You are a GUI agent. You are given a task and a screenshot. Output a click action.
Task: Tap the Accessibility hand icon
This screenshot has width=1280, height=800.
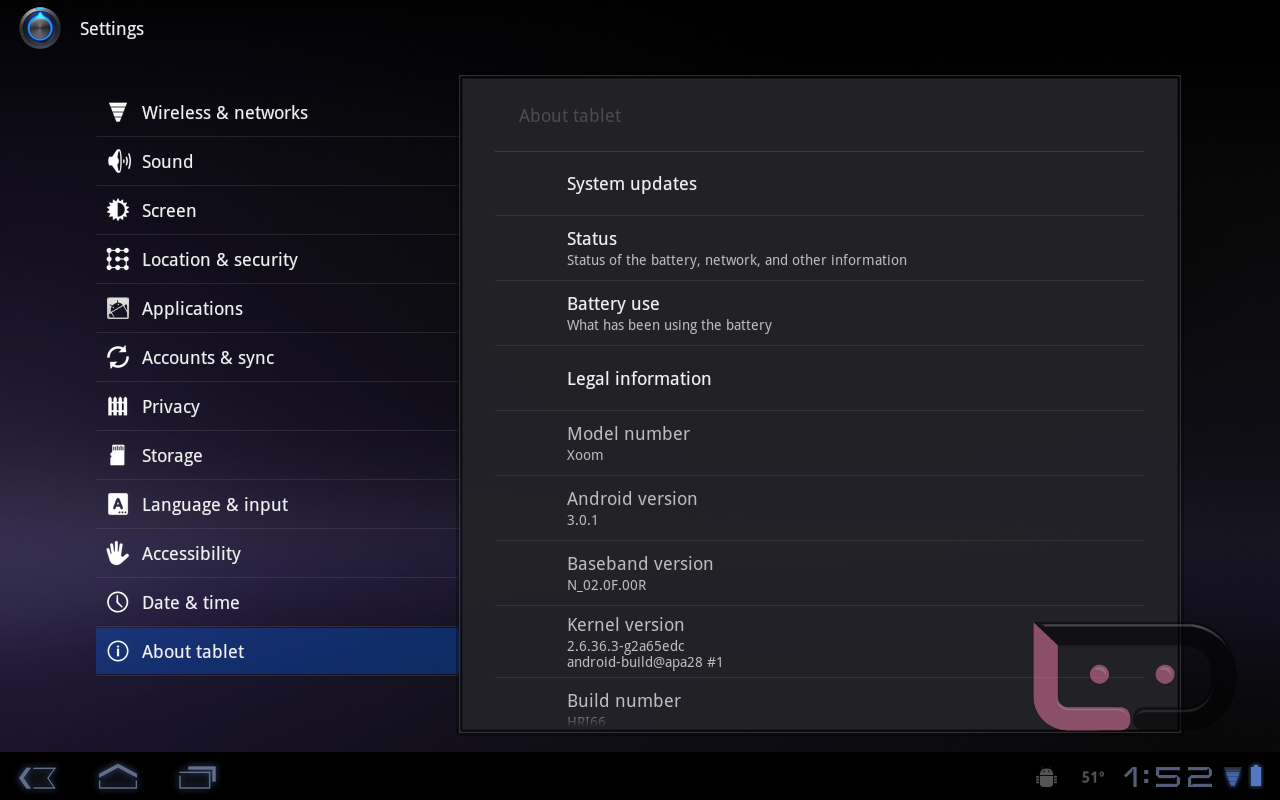(x=118, y=554)
